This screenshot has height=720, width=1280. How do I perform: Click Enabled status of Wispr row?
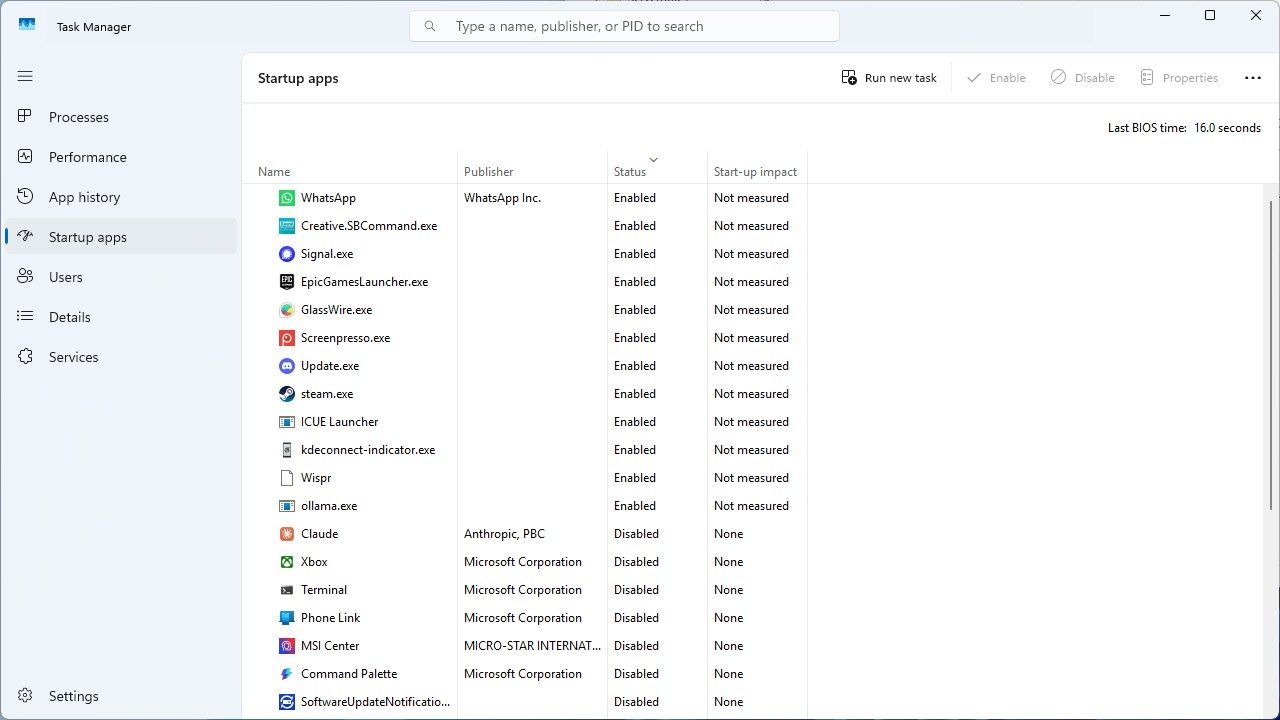(635, 478)
